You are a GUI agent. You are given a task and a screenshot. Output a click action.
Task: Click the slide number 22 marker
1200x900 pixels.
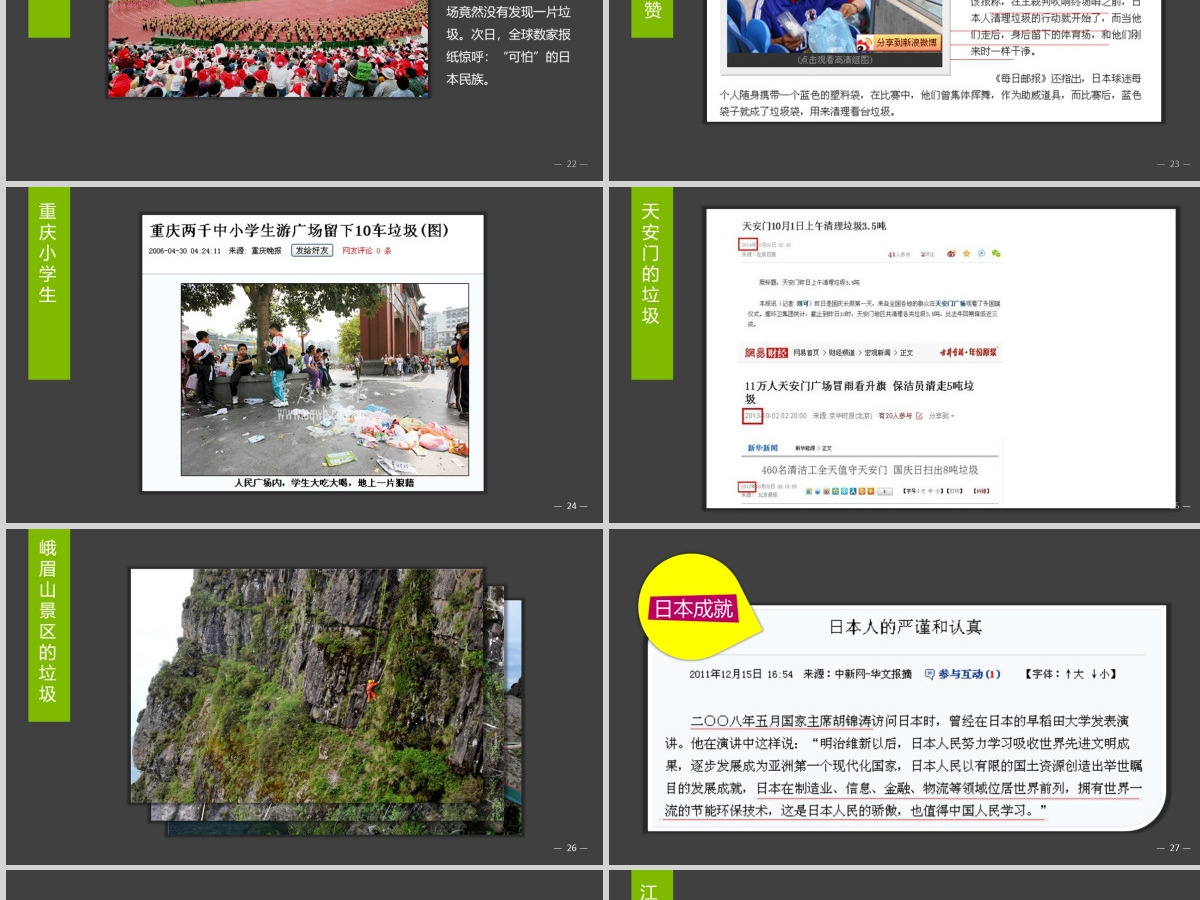571,164
